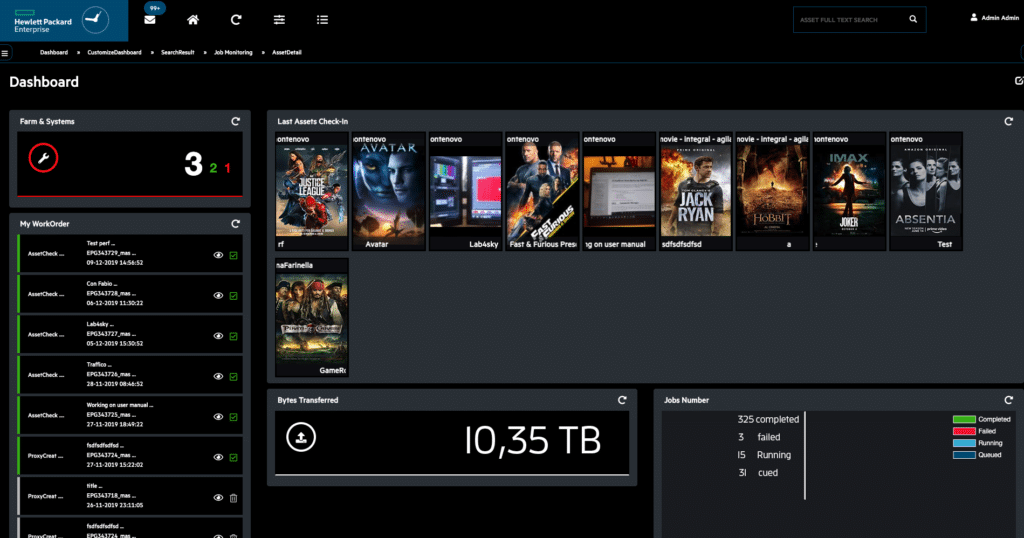Click the wrench icon in Farm & Systems

43,158
